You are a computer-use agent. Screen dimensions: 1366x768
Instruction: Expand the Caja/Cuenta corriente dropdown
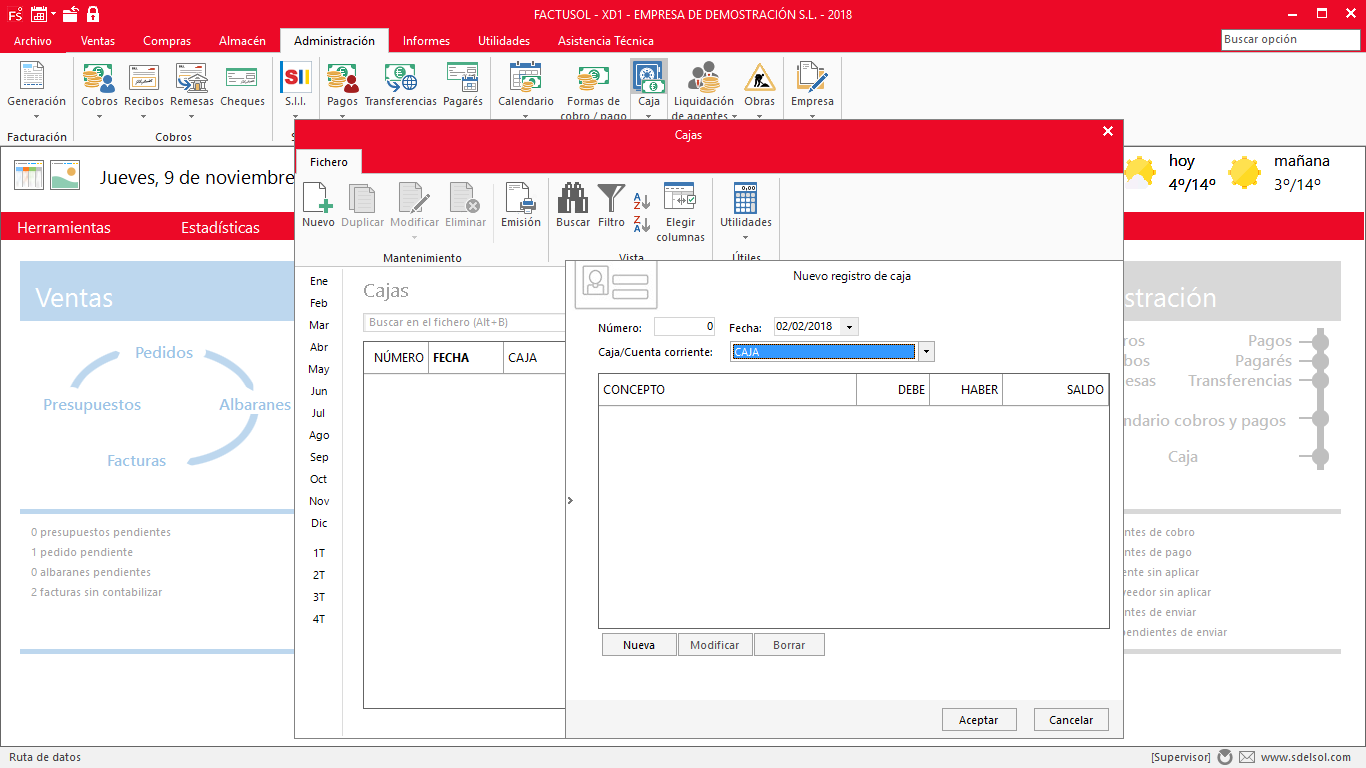point(926,352)
